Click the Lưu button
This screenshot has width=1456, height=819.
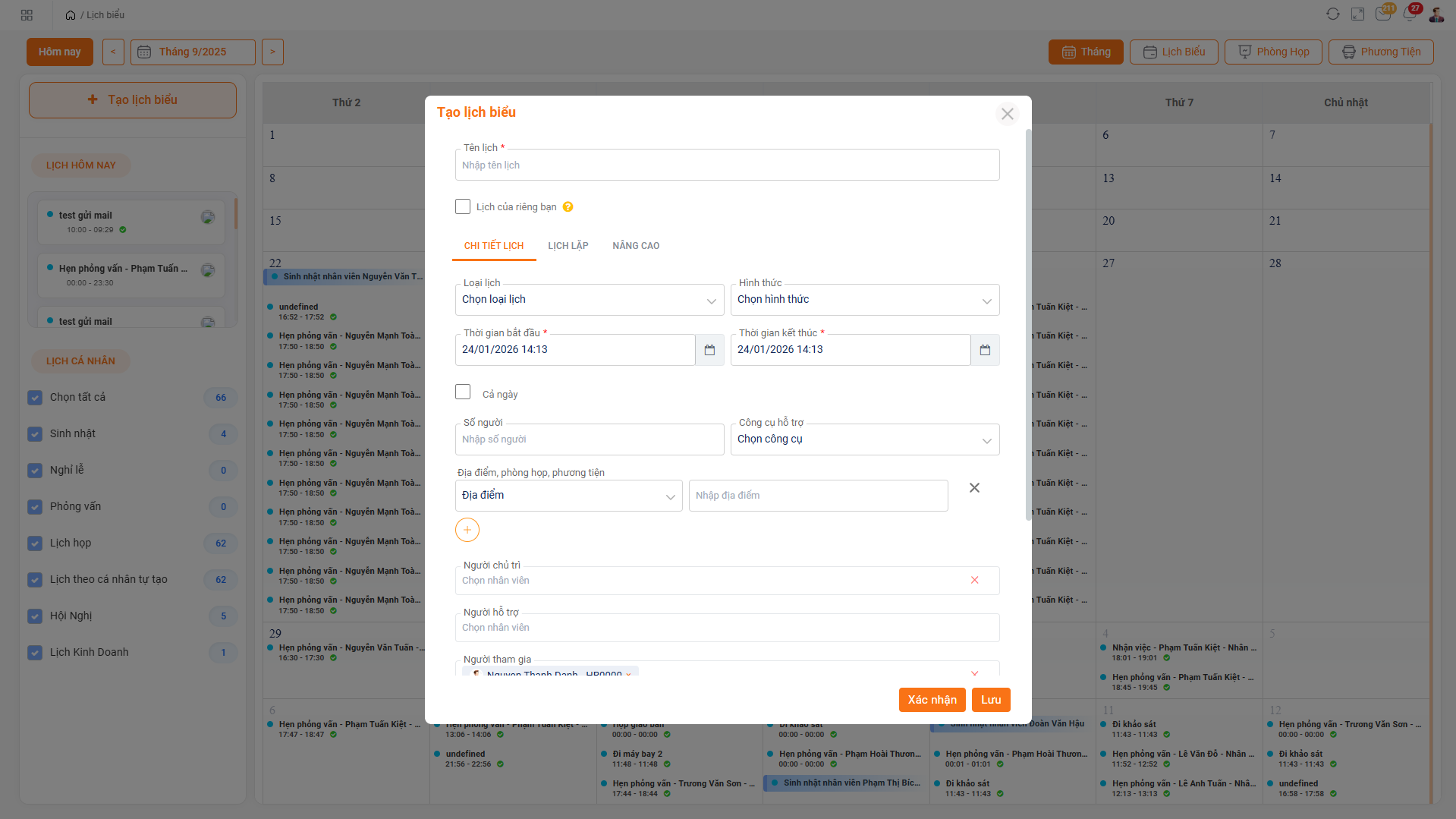tap(990, 700)
